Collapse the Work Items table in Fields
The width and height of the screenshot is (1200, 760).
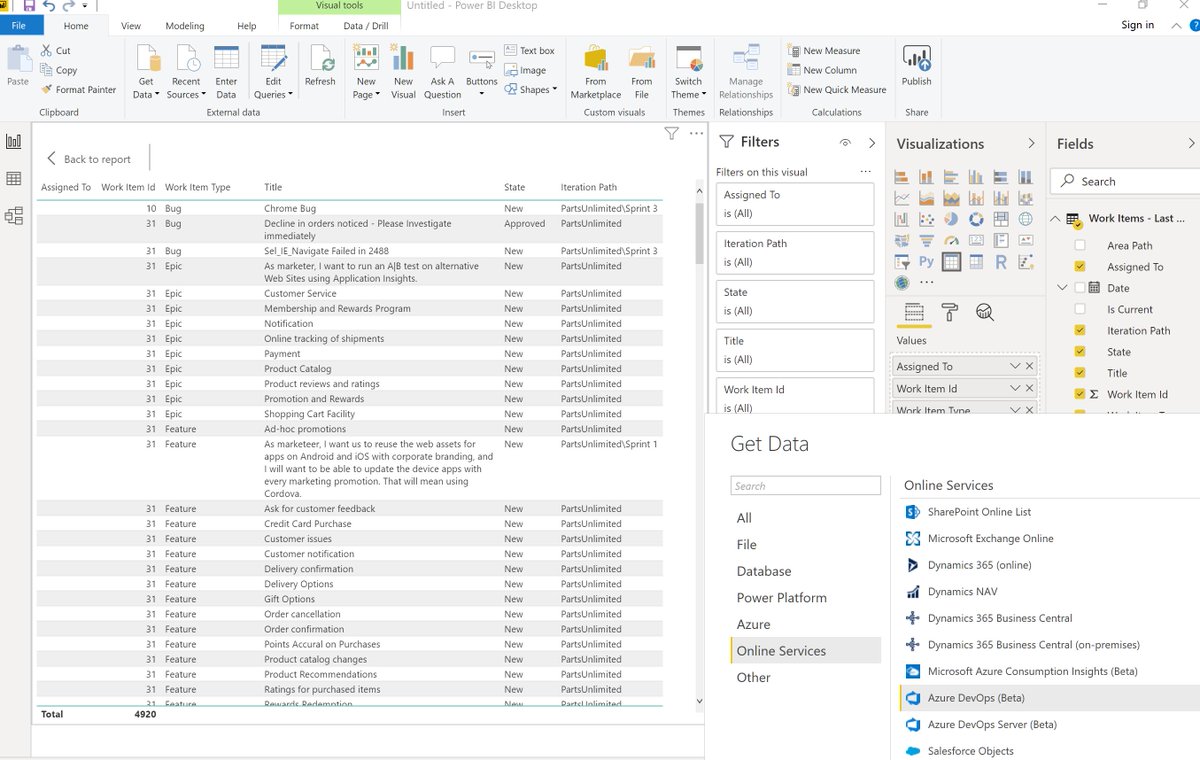[1054, 219]
